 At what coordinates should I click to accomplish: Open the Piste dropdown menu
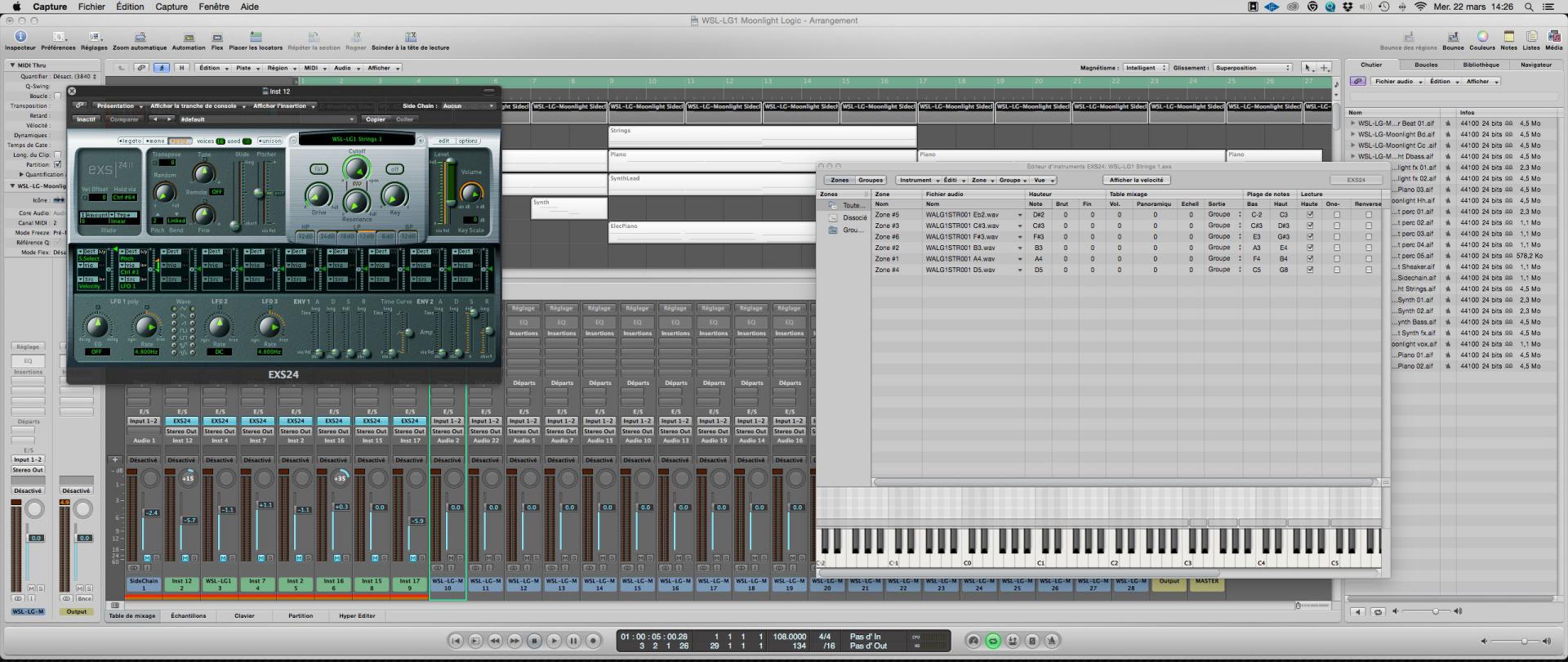click(x=247, y=68)
